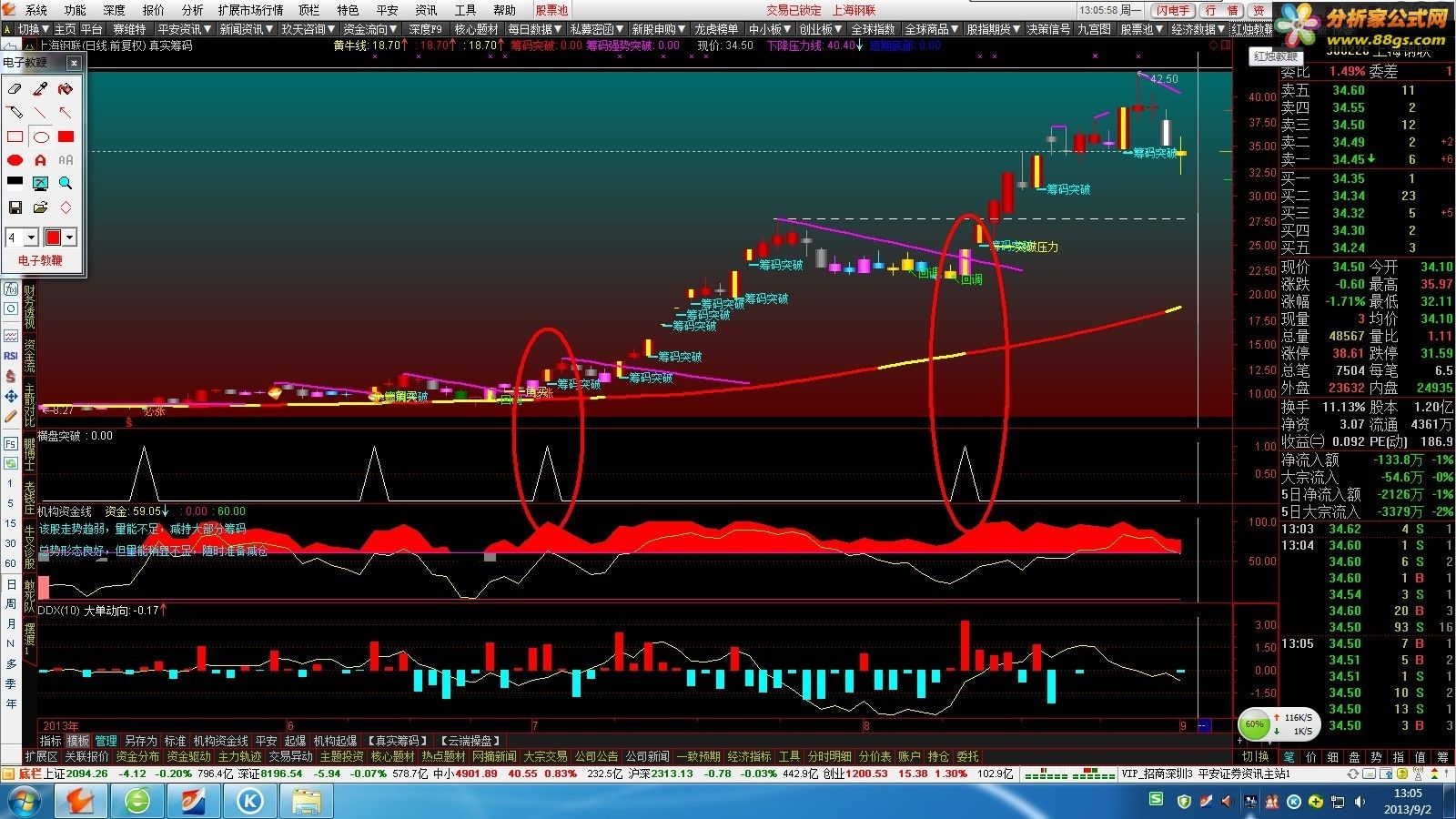Open the file explorer taskbar icon
Viewport: 1456px width, 819px height.
[307, 801]
